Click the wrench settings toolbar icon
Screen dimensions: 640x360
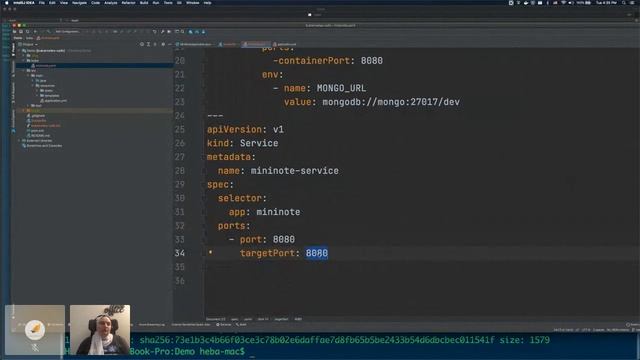(x=162, y=31)
